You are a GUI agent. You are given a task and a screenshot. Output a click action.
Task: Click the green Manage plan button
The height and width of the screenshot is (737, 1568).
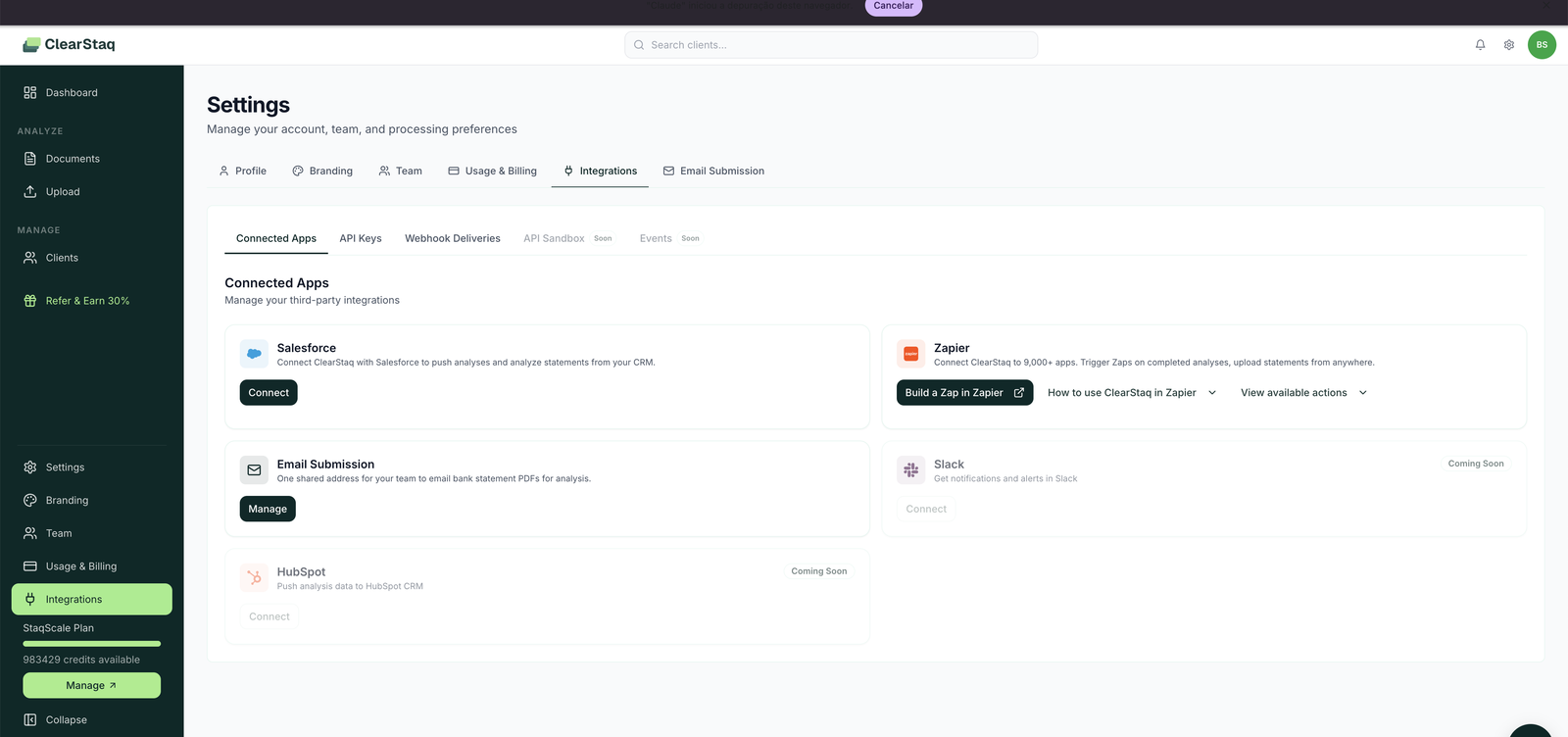92,685
